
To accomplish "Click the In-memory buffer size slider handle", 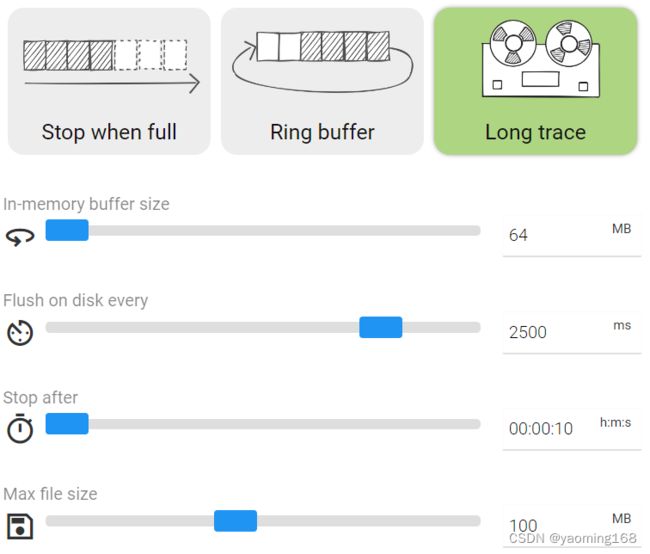I will click(67, 230).
